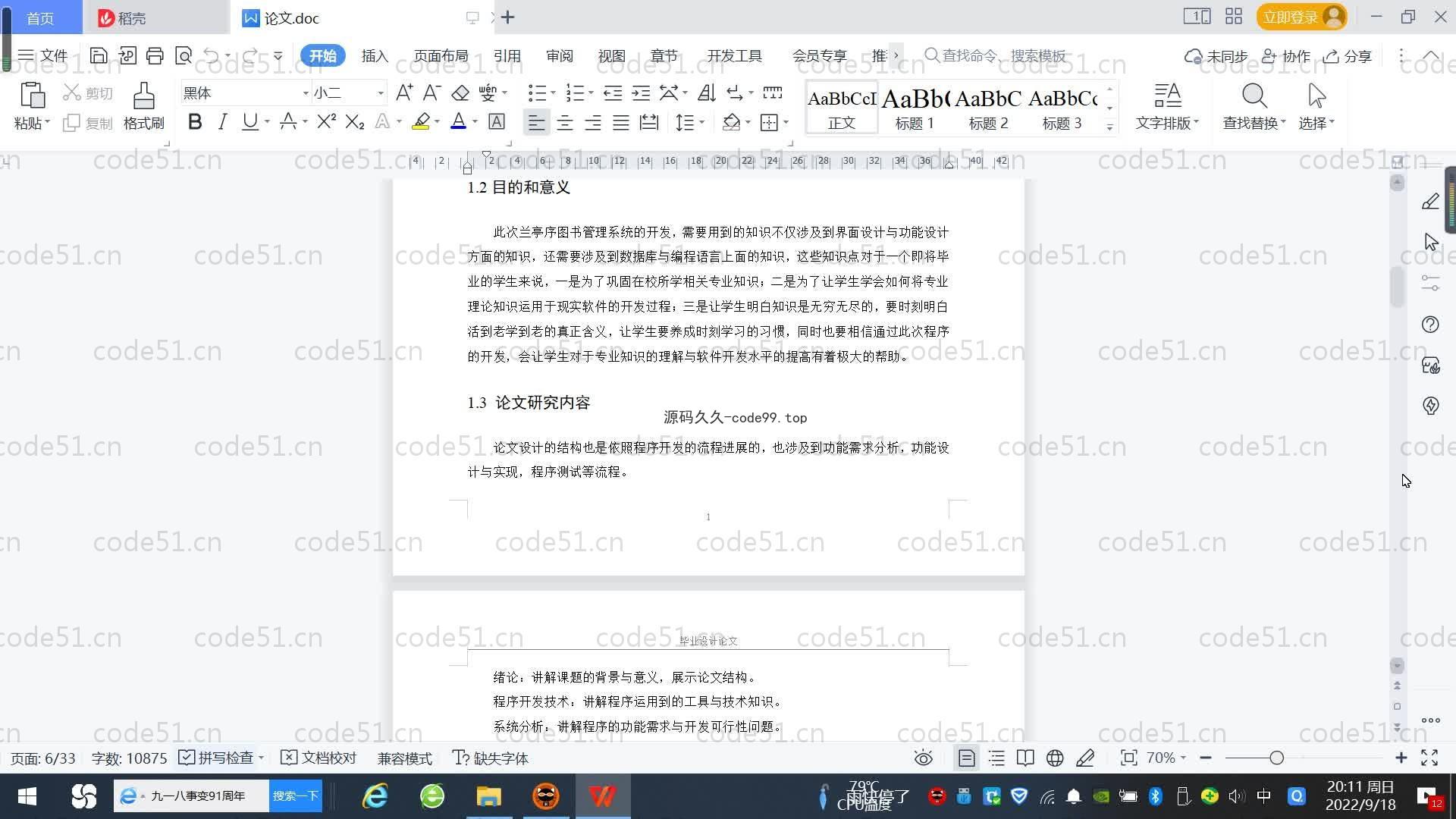Image resolution: width=1456 pixels, height=819 pixels.
Task: Toggle left text alignment
Action: point(536,121)
